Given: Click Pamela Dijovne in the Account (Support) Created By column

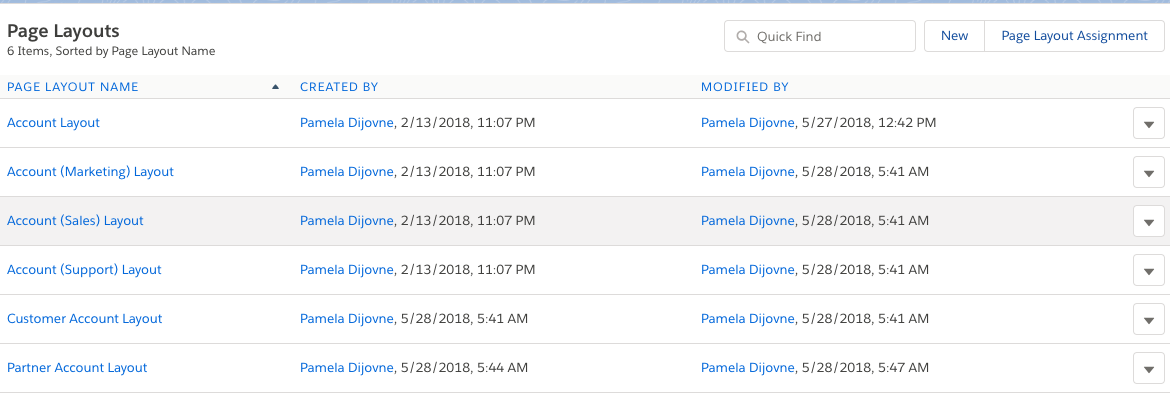Looking at the screenshot, I should (x=347, y=270).
